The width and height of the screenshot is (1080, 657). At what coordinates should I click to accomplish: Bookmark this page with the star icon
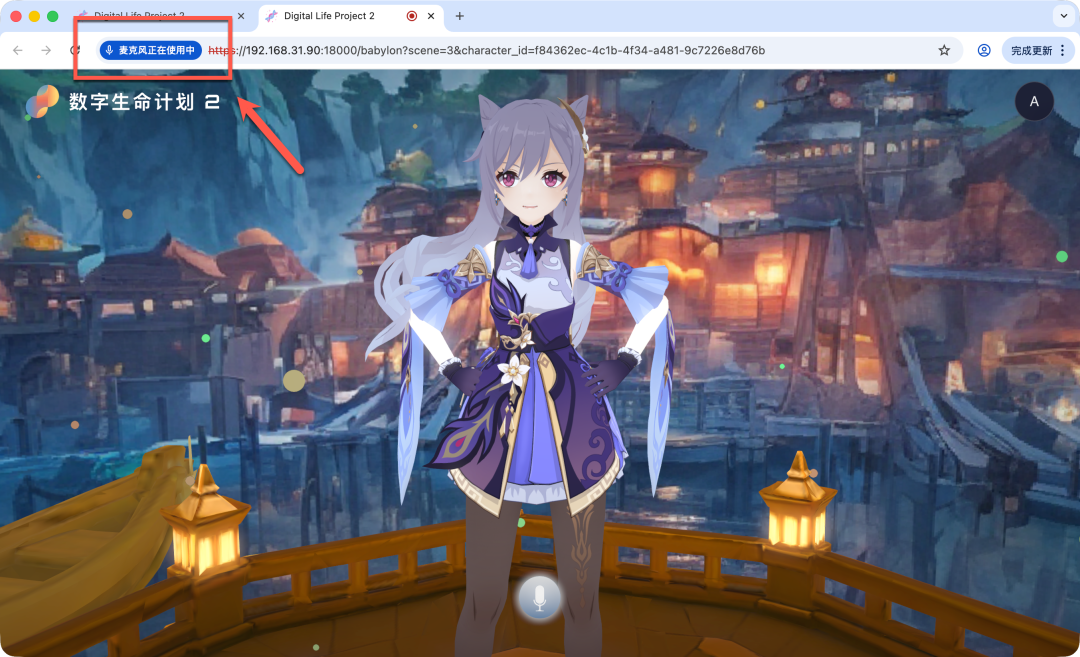coord(944,50)
